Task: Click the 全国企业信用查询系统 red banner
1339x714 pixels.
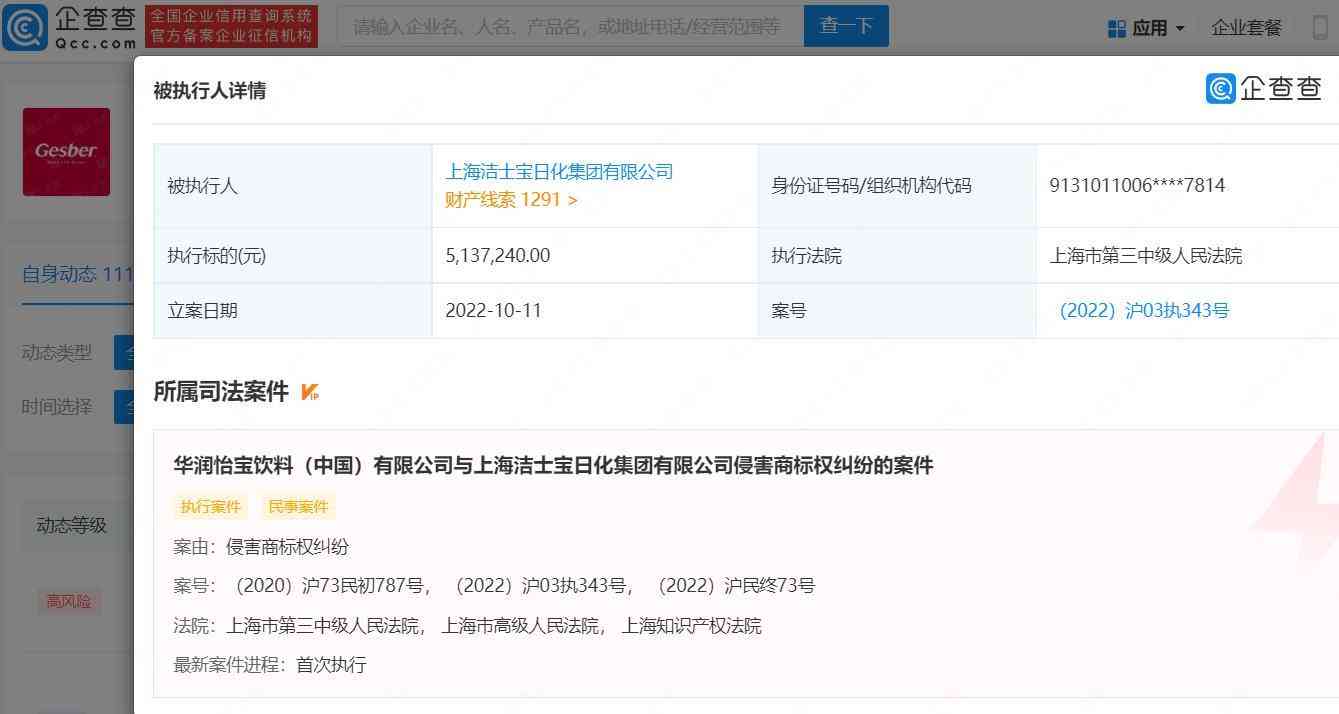Action: (231, 27)
